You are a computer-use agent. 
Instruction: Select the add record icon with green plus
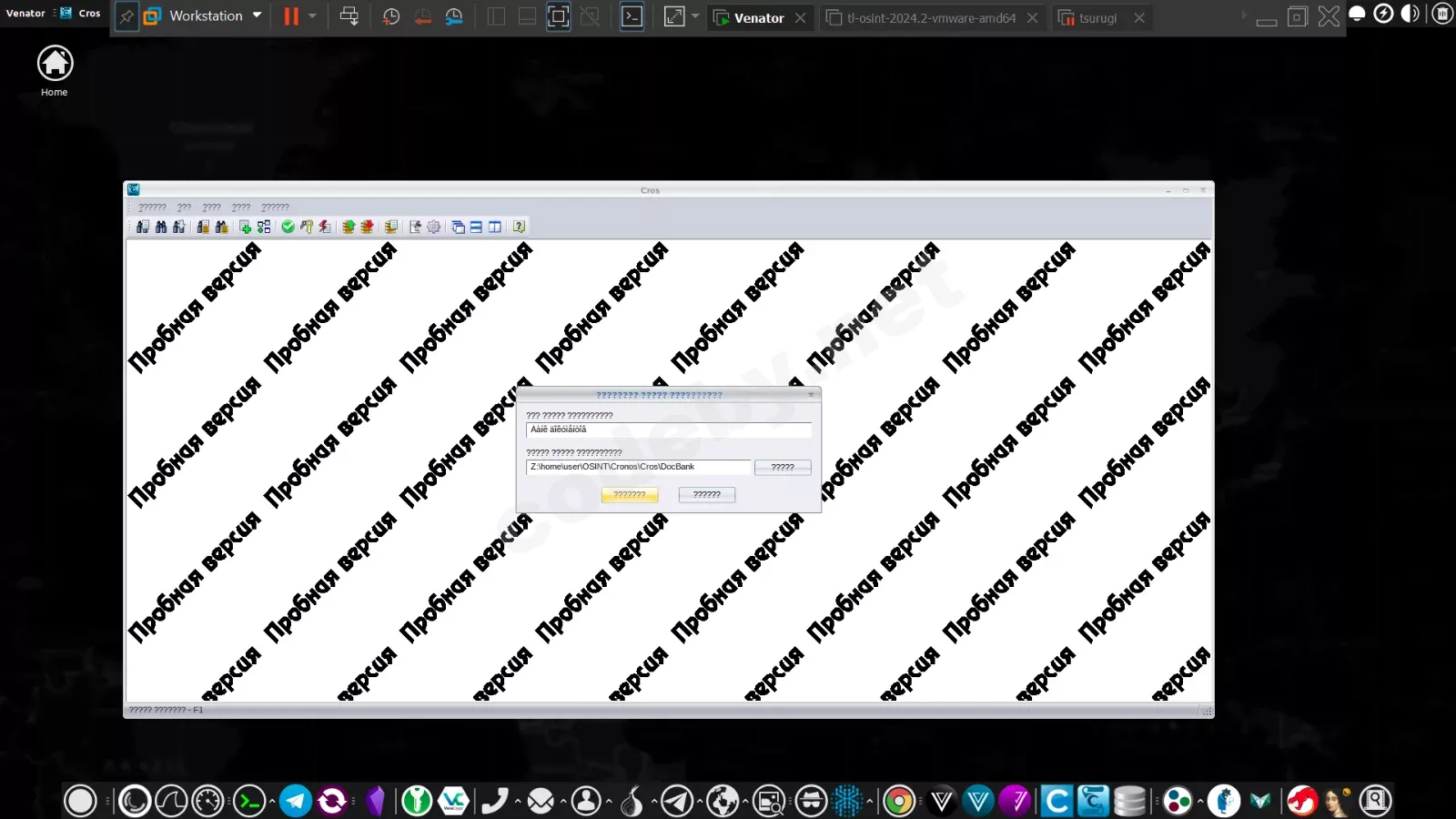245,227
